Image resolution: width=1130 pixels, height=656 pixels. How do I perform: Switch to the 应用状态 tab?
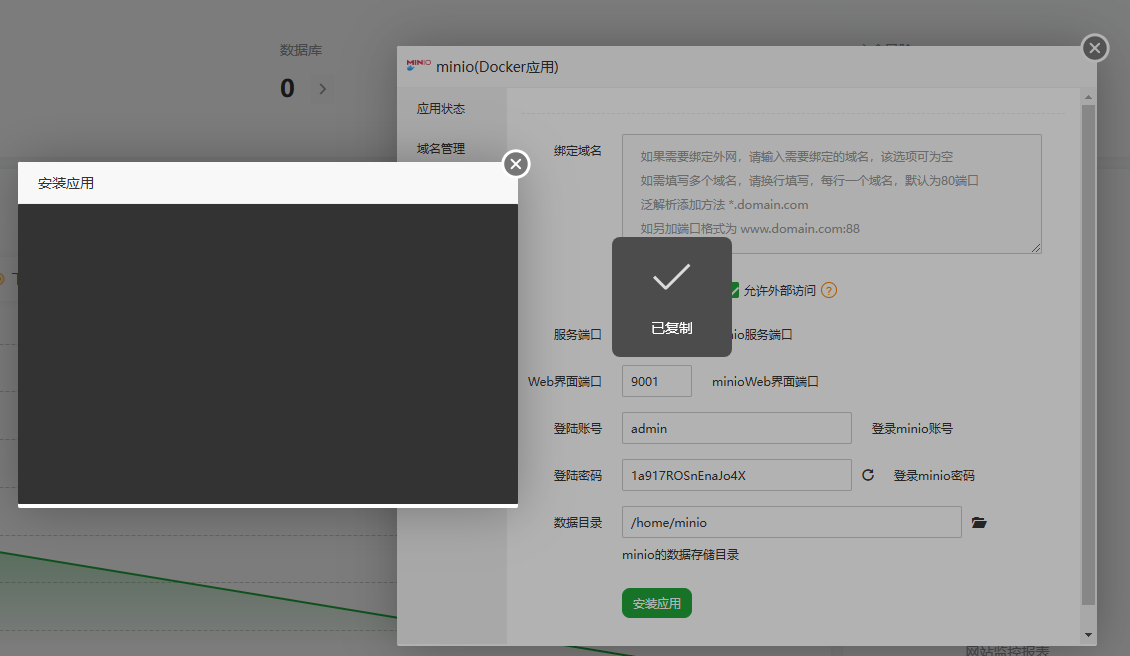click(440, 107)
